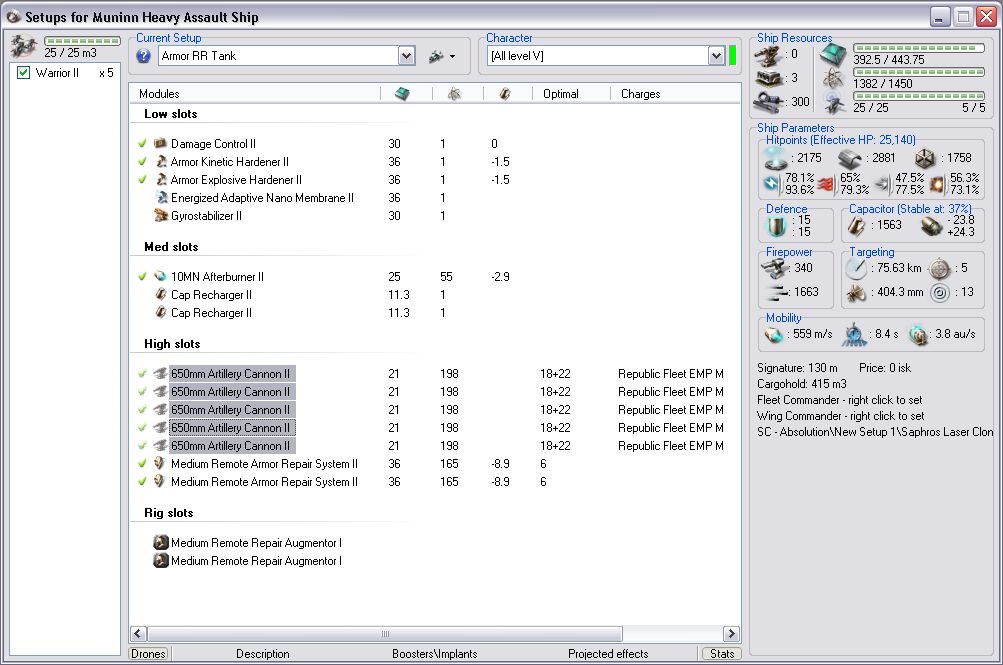Click the horizontal scrollbar right arrow

pos(731,634)
